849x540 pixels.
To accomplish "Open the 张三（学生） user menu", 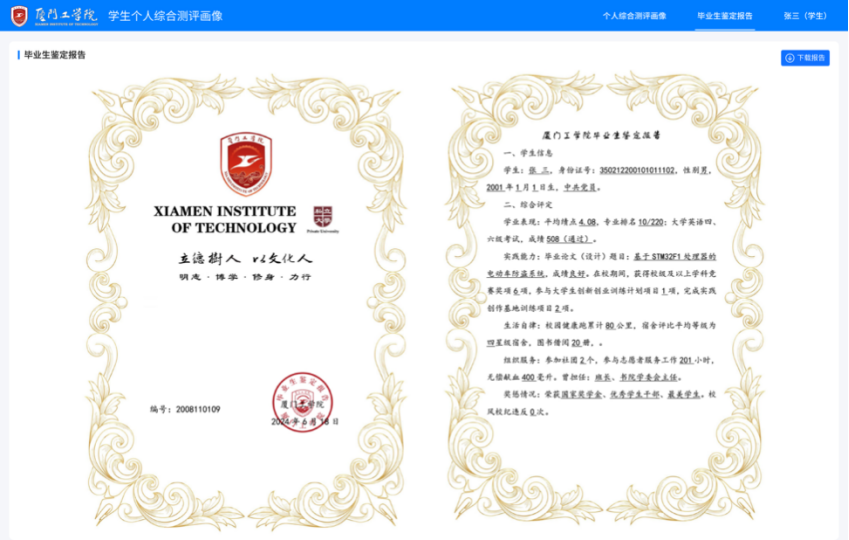I will (x=807, y=16).
